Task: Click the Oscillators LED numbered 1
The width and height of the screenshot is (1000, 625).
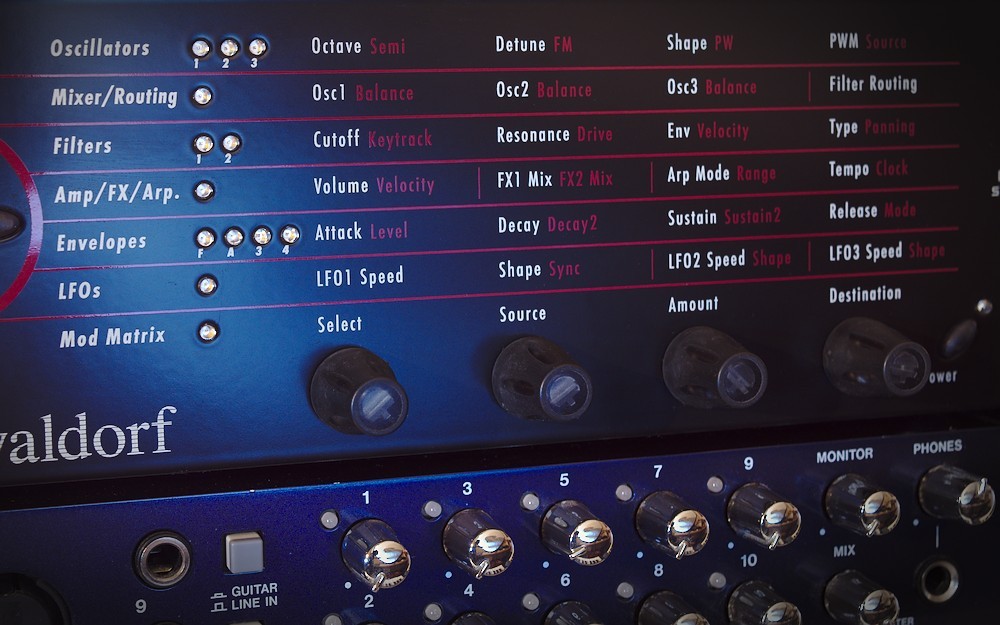Action: (x=200, y=48)
